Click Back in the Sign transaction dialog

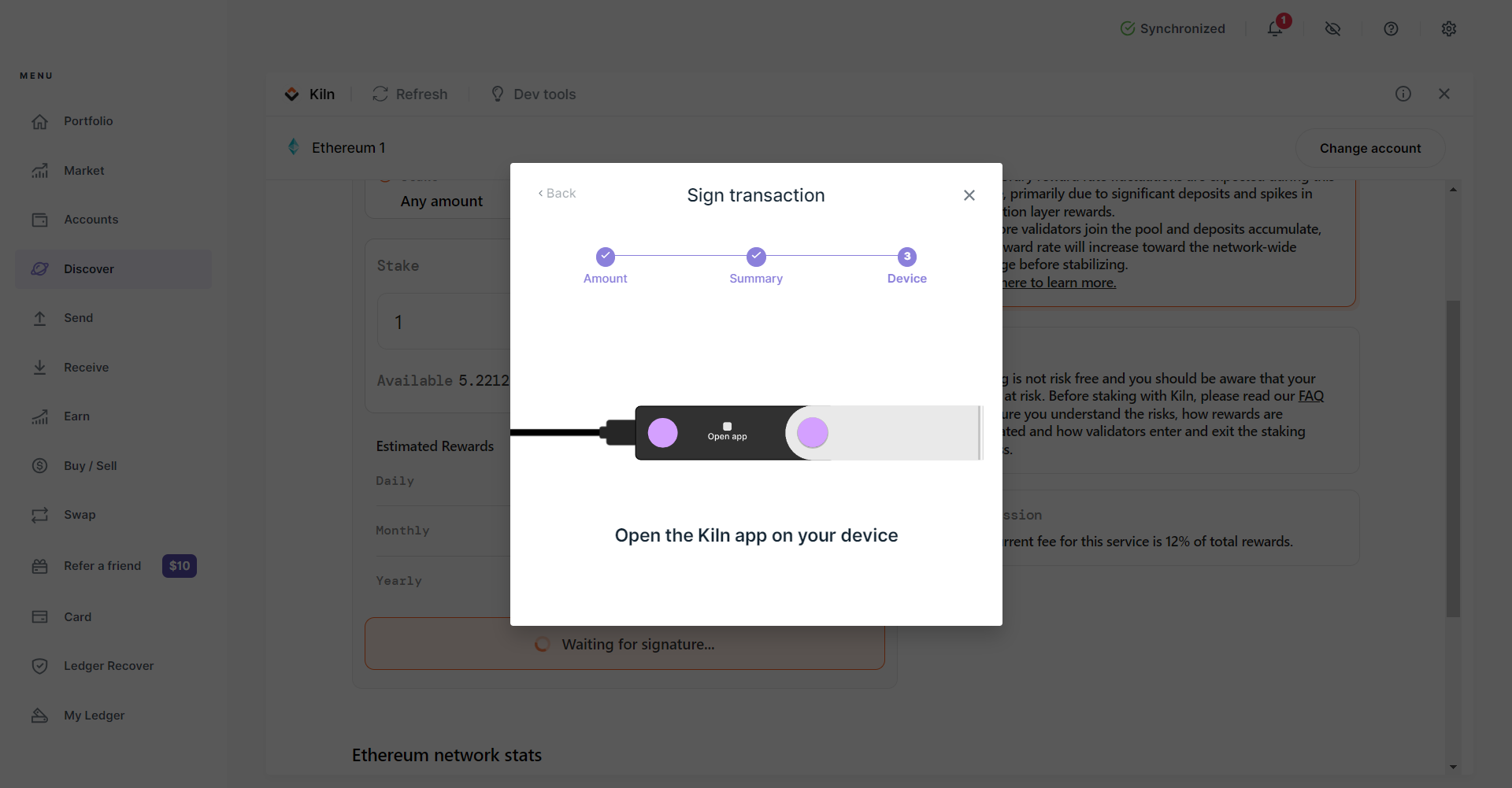(x=557, y=194)
